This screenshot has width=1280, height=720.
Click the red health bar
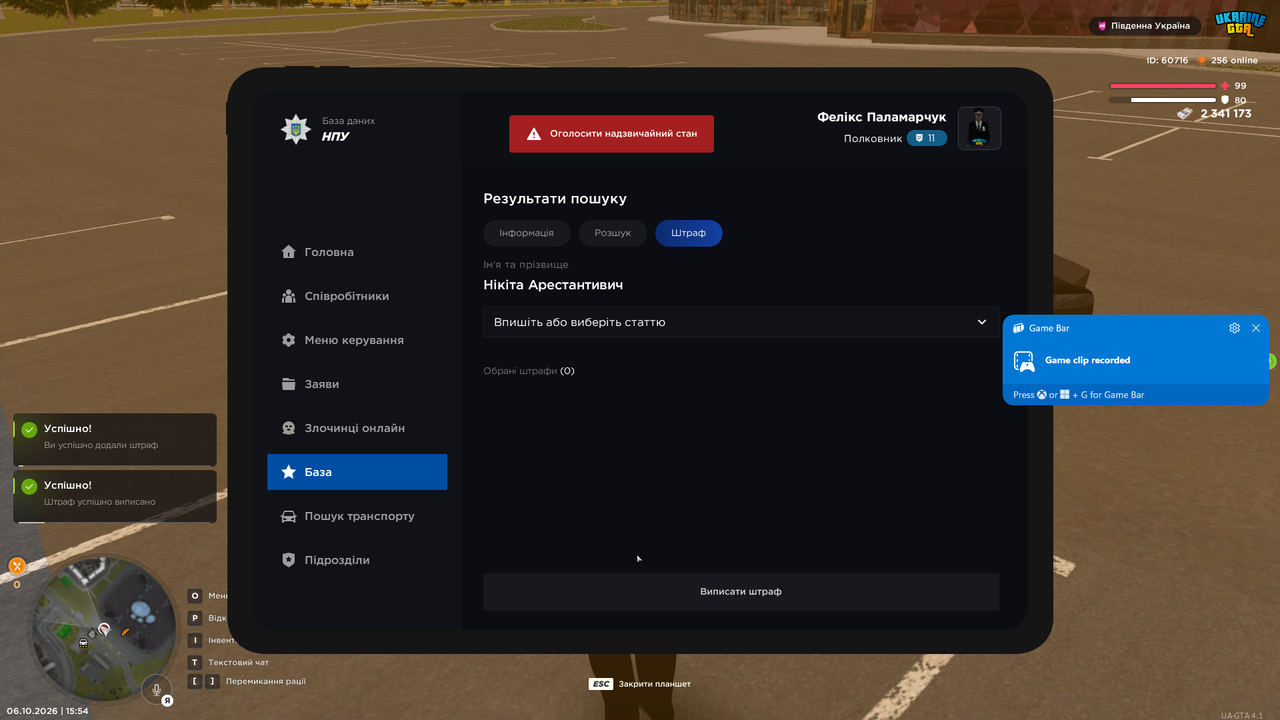(1162, 86)
